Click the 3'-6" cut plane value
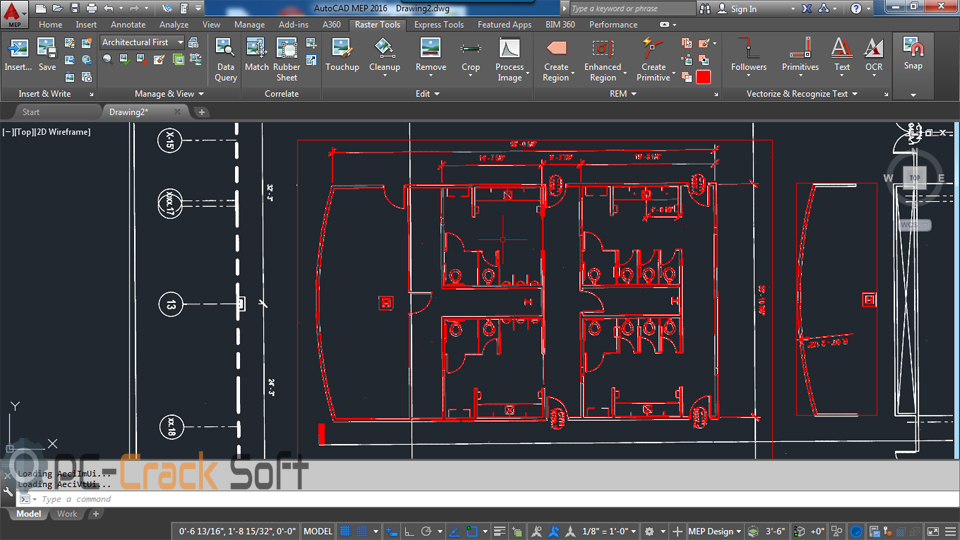The image size is (960, 540). (774, 531)
